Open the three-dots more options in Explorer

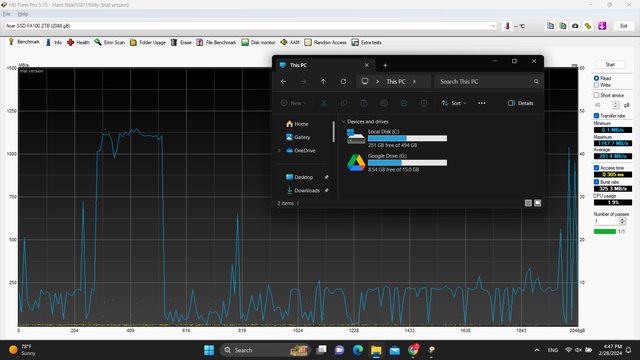482,103
